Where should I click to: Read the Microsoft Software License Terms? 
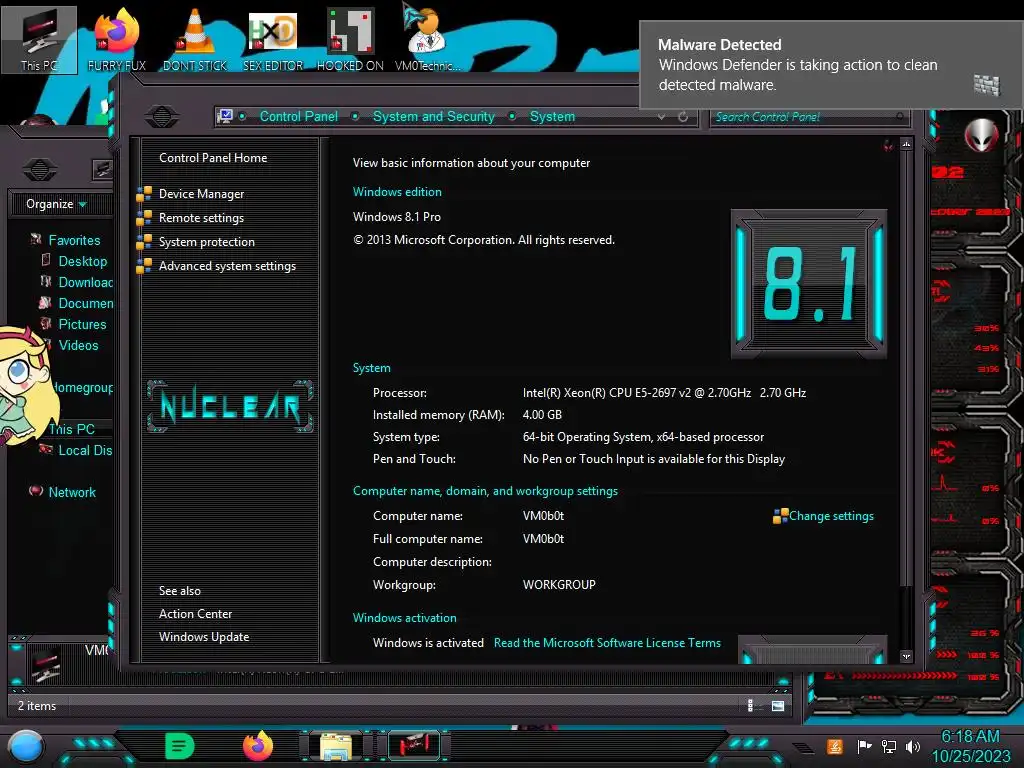pyautogui.click(x=607, y=643)
